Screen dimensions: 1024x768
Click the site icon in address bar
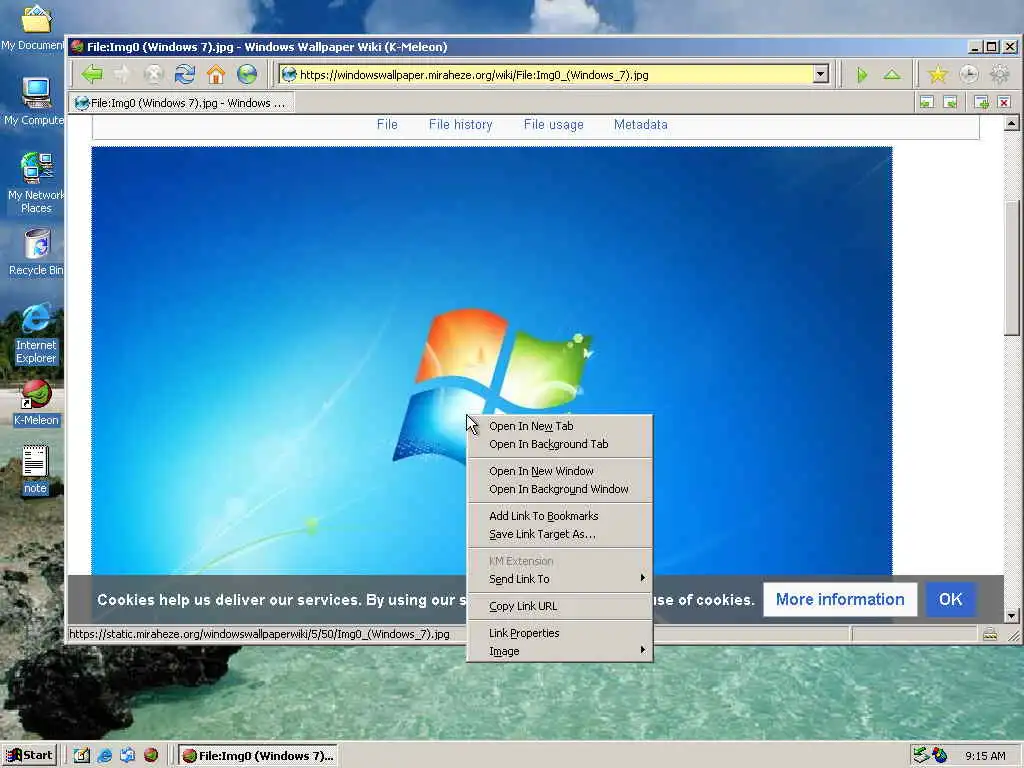(x=289, y=74)
